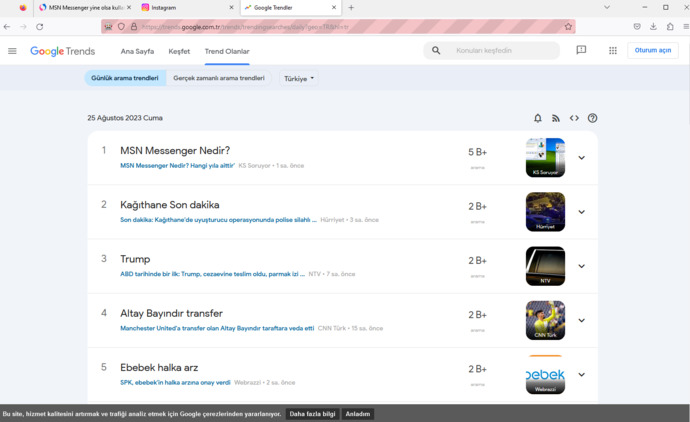Click the browser forward arrow
690x422 pixels.
(23, 27)
